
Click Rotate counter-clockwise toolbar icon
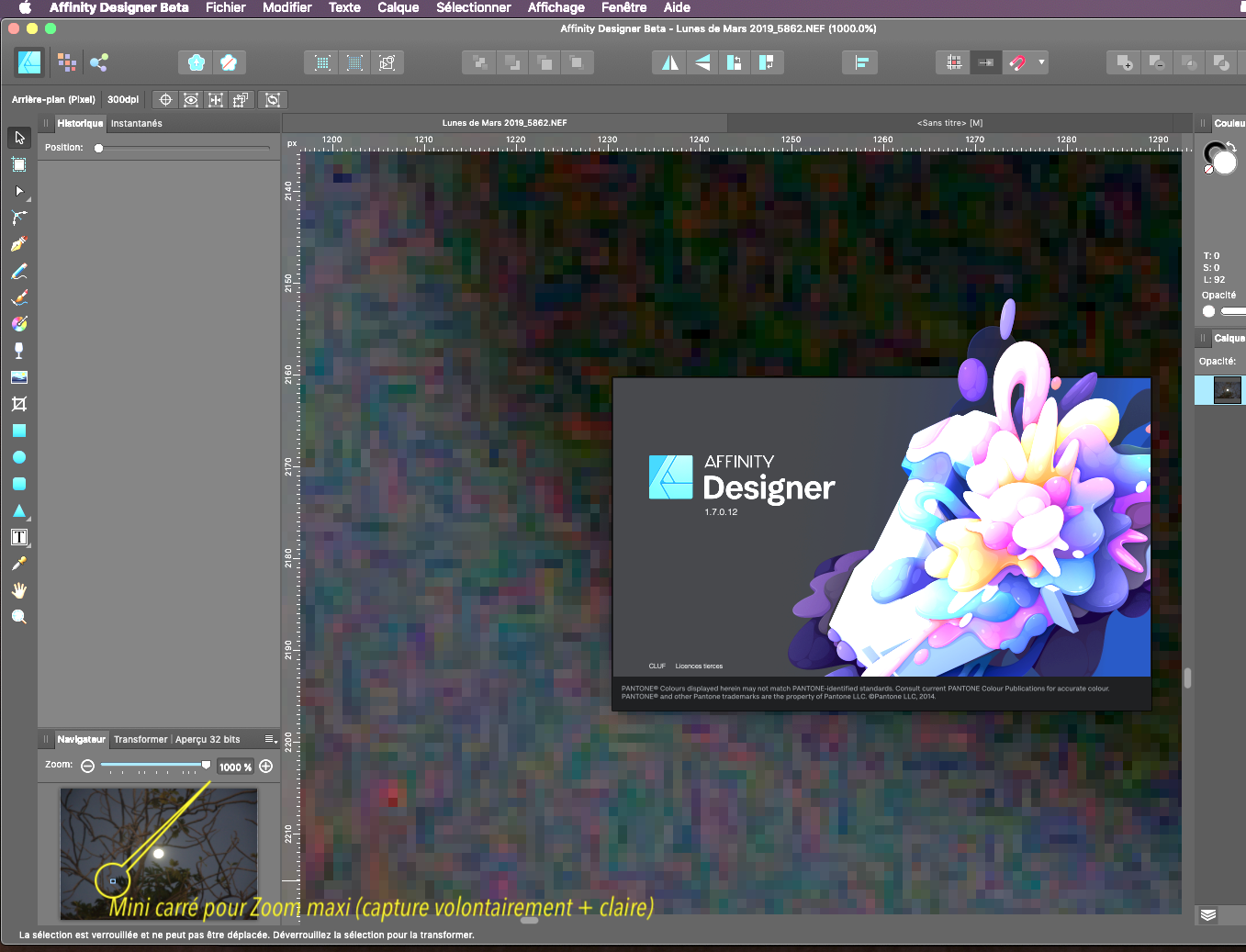[735, 62]
